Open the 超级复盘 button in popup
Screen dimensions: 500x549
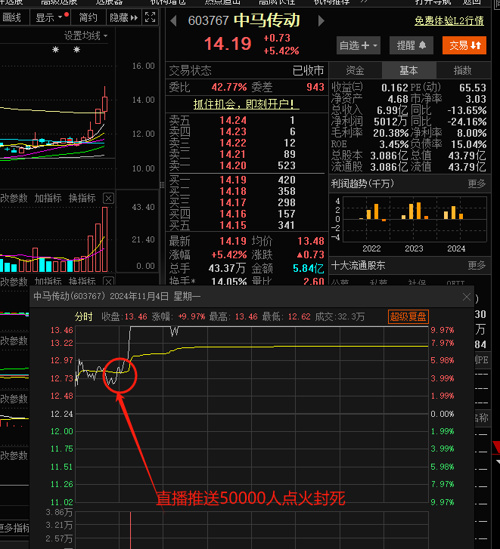click(x=408, y=317)
